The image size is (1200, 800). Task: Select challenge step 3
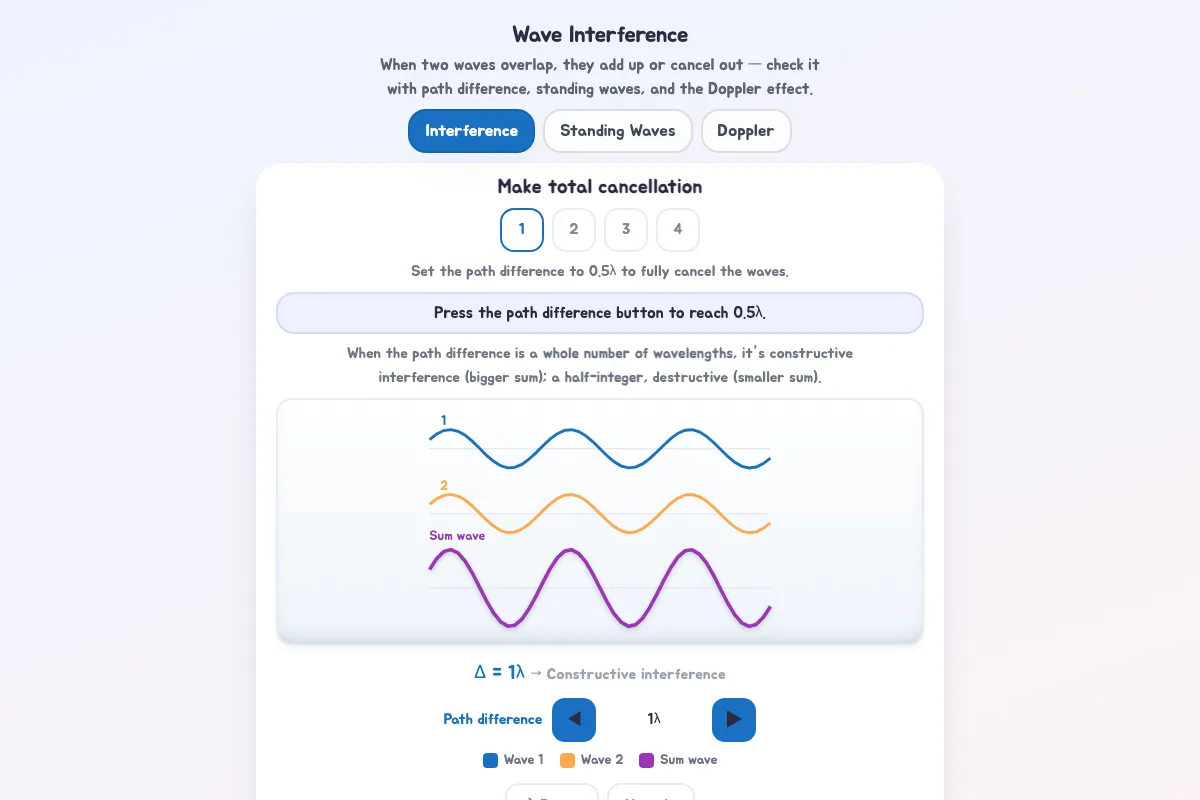point(626,230)
